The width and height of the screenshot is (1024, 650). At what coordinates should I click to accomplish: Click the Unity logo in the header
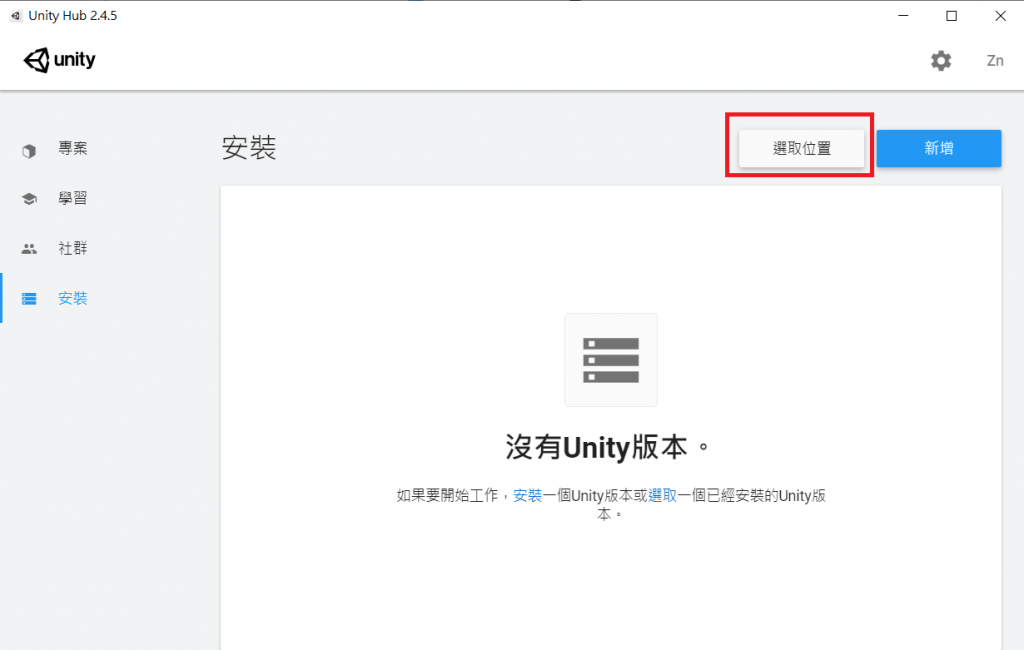(x=59, y=60)
